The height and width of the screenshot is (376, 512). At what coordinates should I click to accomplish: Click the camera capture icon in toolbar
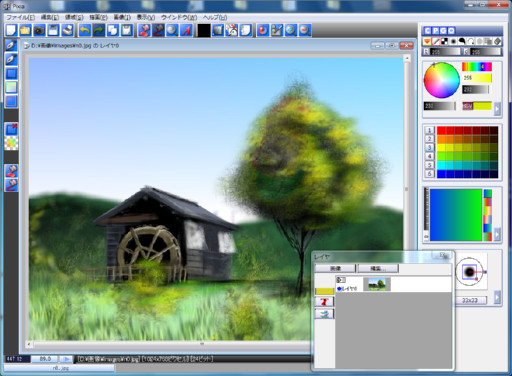pyautogui.click(x=39, y=30)
